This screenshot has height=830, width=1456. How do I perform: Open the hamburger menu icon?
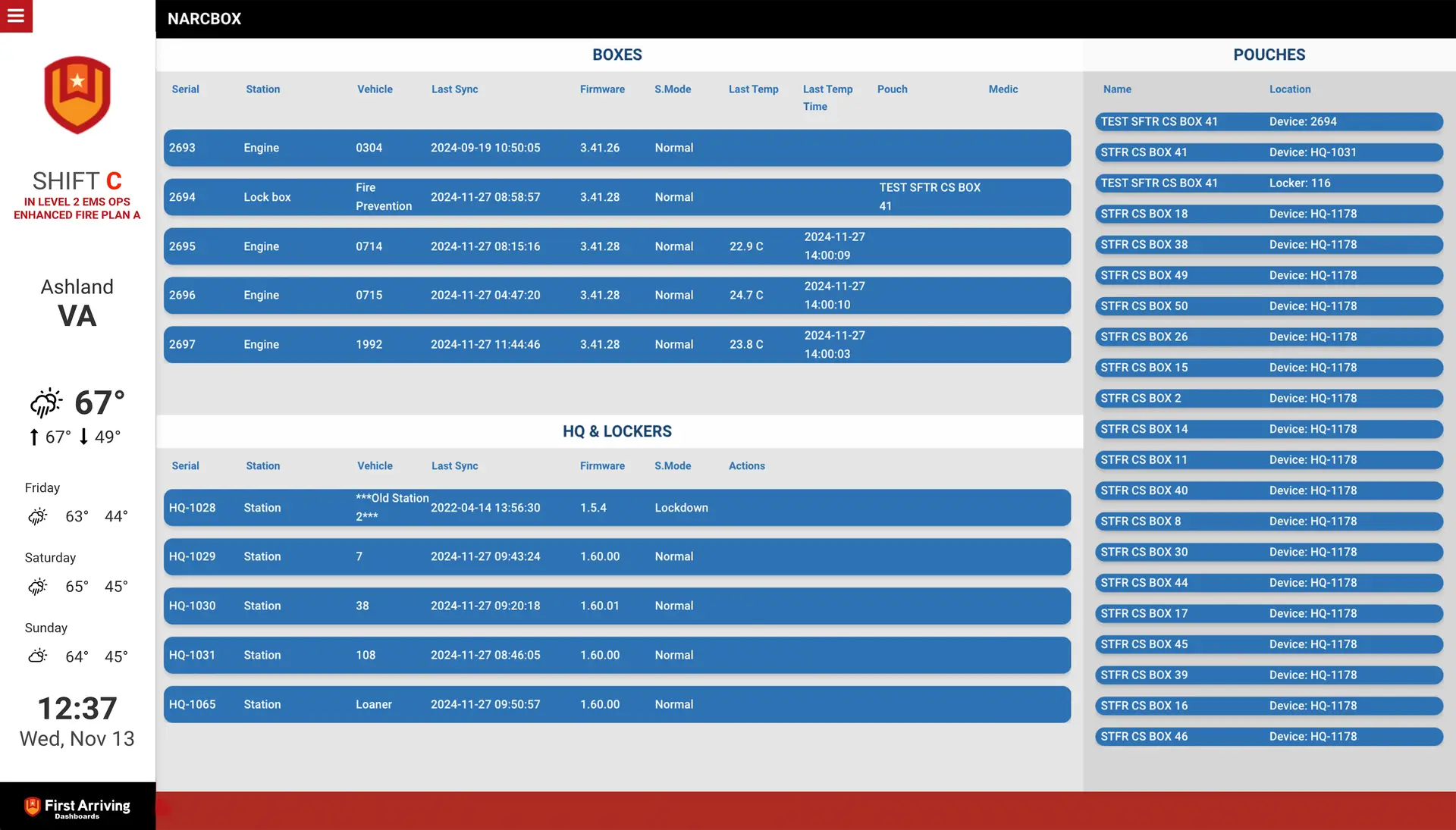click(16, 16)
